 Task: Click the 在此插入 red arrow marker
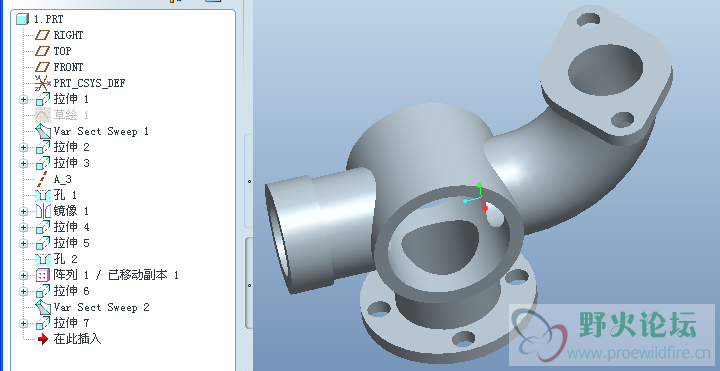(x=43, y=339)
